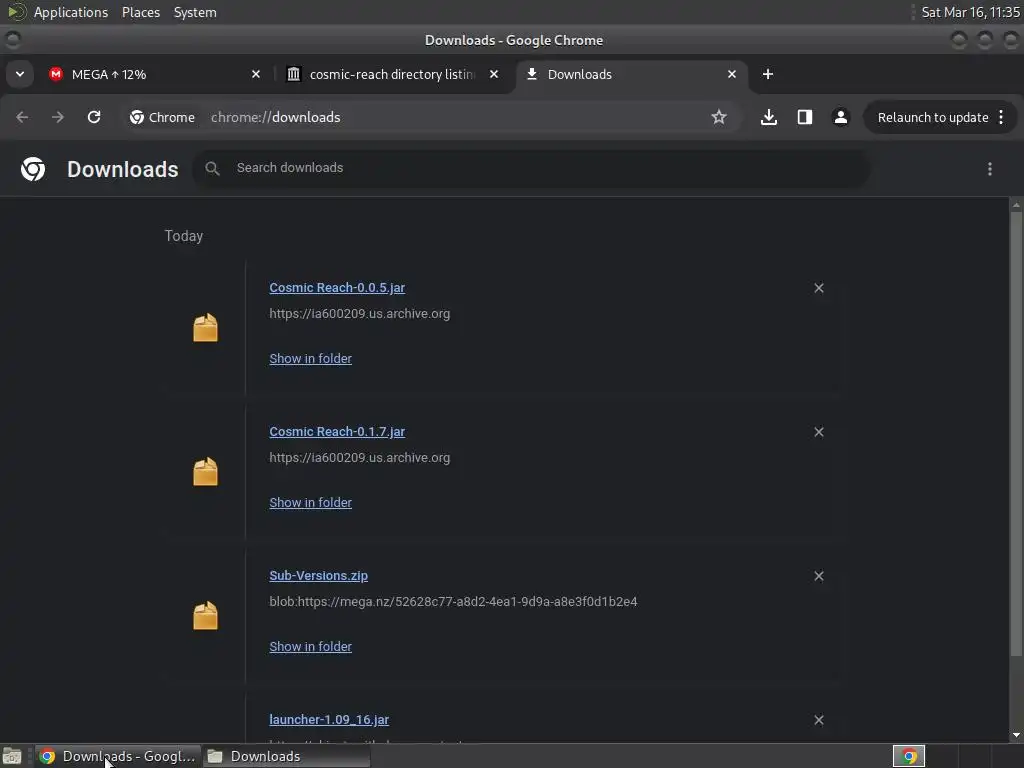Switch to cosmic-reach directory listing tab
1024x768 pixels.
392,74
